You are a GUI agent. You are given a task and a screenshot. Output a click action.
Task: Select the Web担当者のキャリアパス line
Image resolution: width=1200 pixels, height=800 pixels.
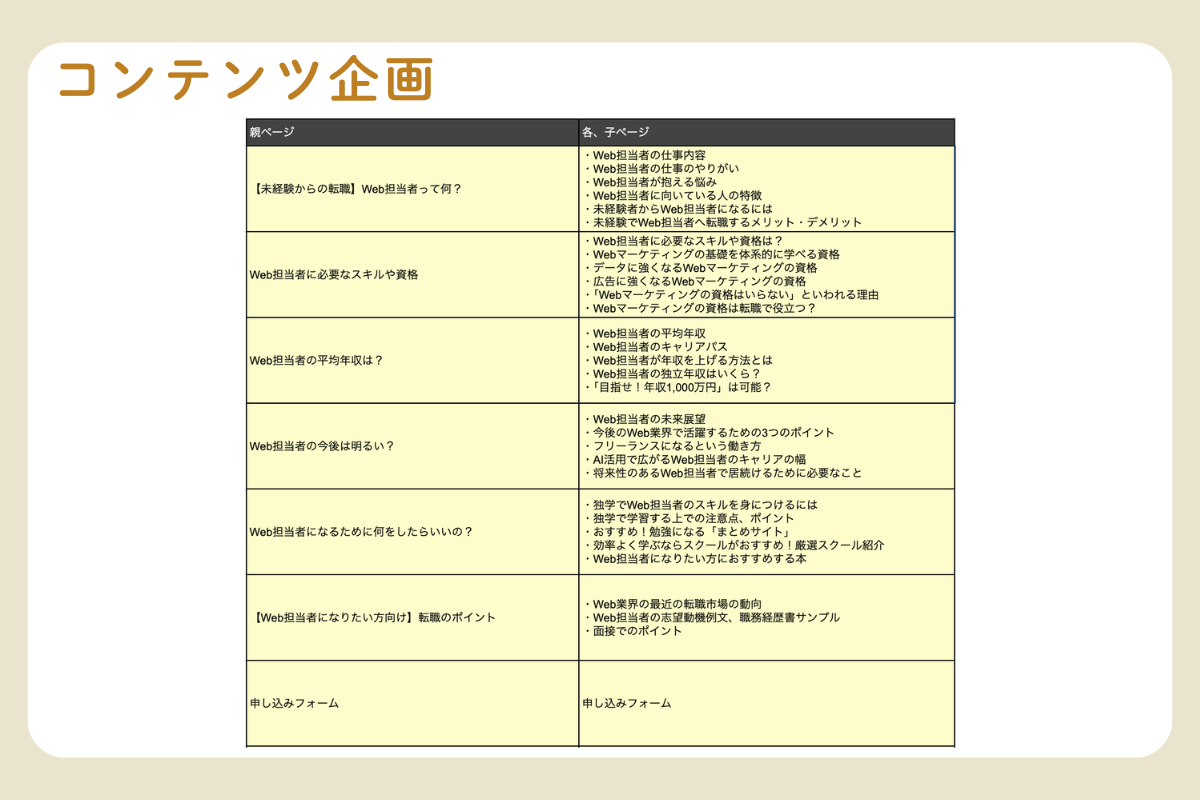(661, 346)
